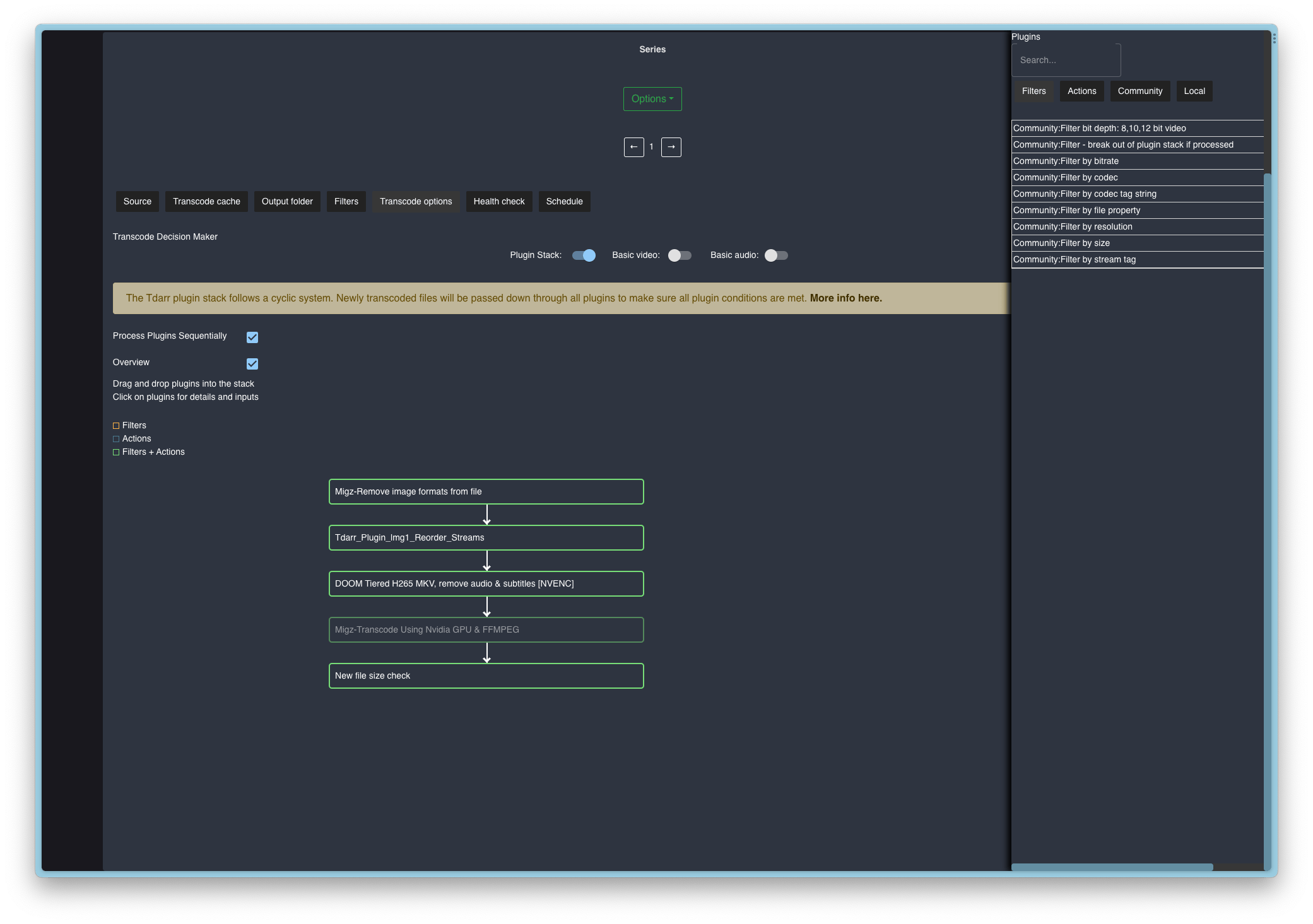The width and height of the screenshot is (1313, 924).
Task: Enable the Basic video switch
Action: point(680,255)
